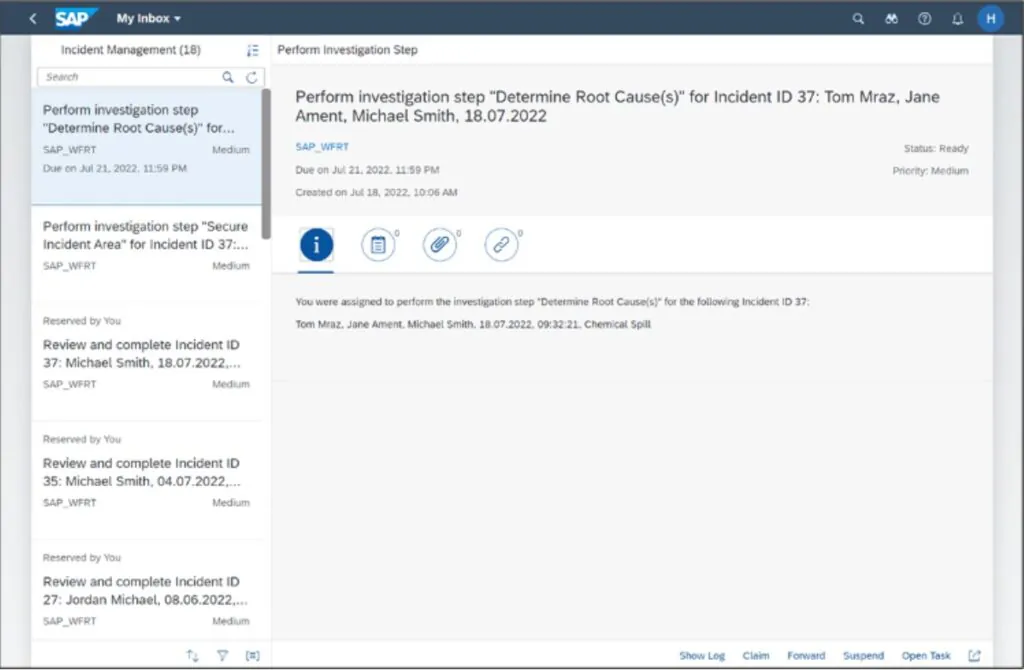Click "Due on Jul 21, 2022, 11:59 PM" in detail
Viewport: 1024px width, 670px height.
367,170
